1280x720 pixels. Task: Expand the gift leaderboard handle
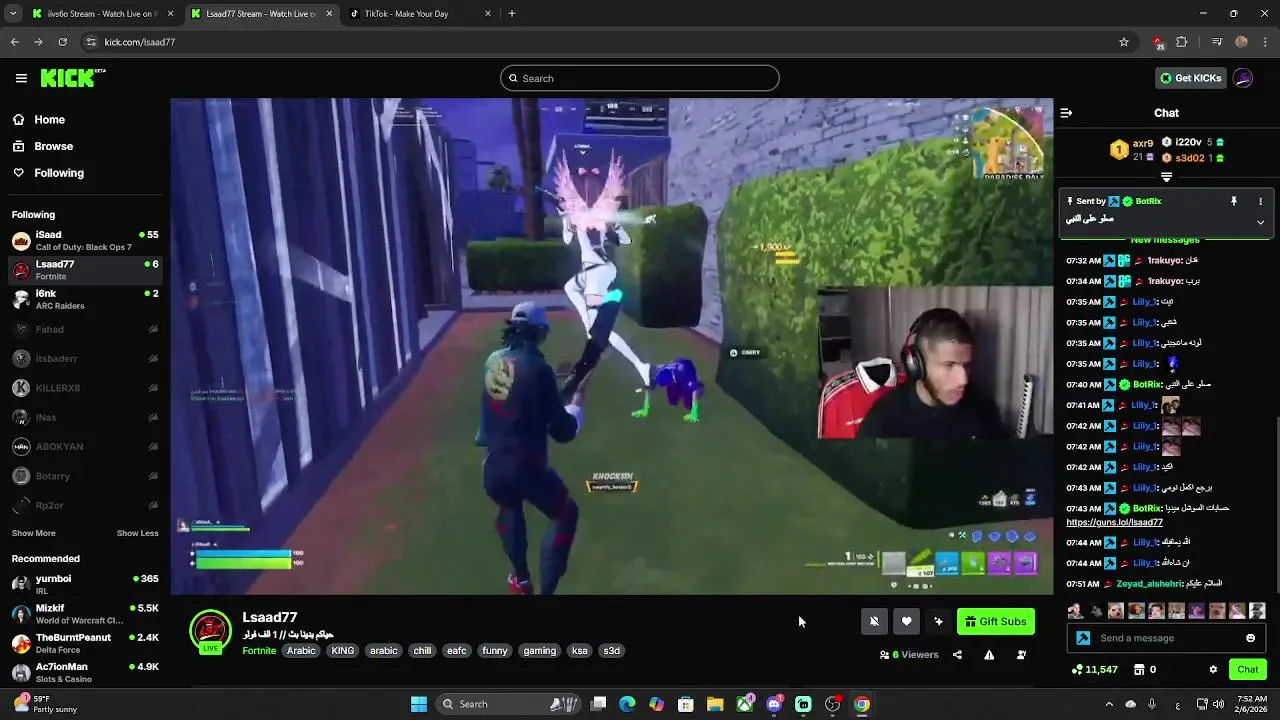[x=1166, y=177]
